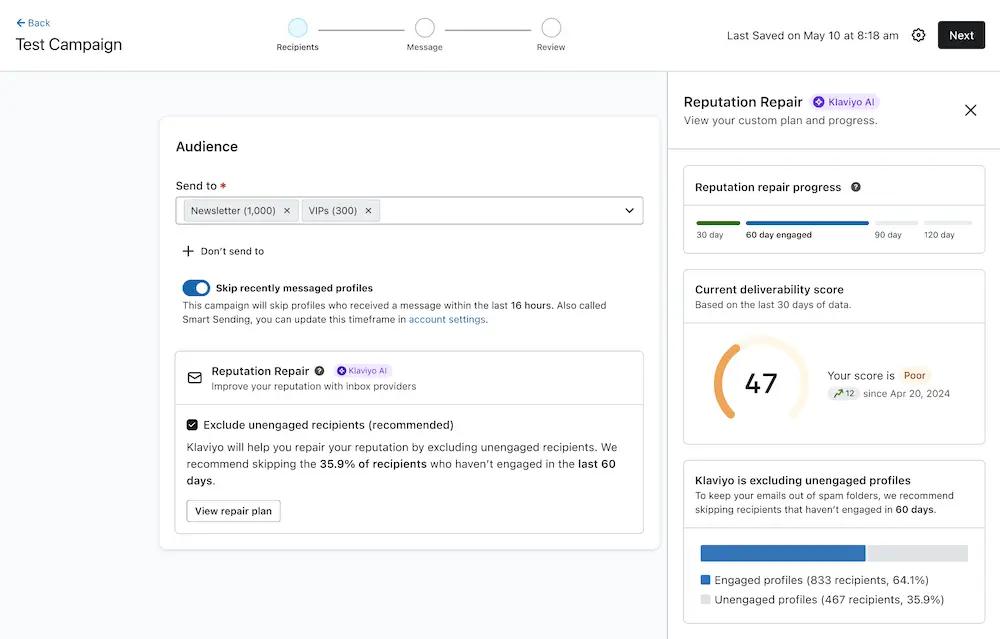Open the View repair plan button

tap(233, 510)
